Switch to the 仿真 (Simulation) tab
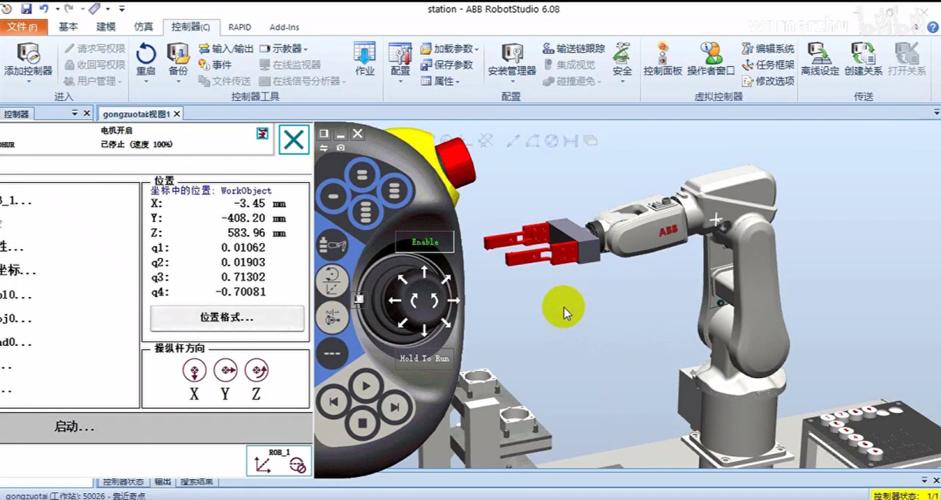 tap(143, 27)
